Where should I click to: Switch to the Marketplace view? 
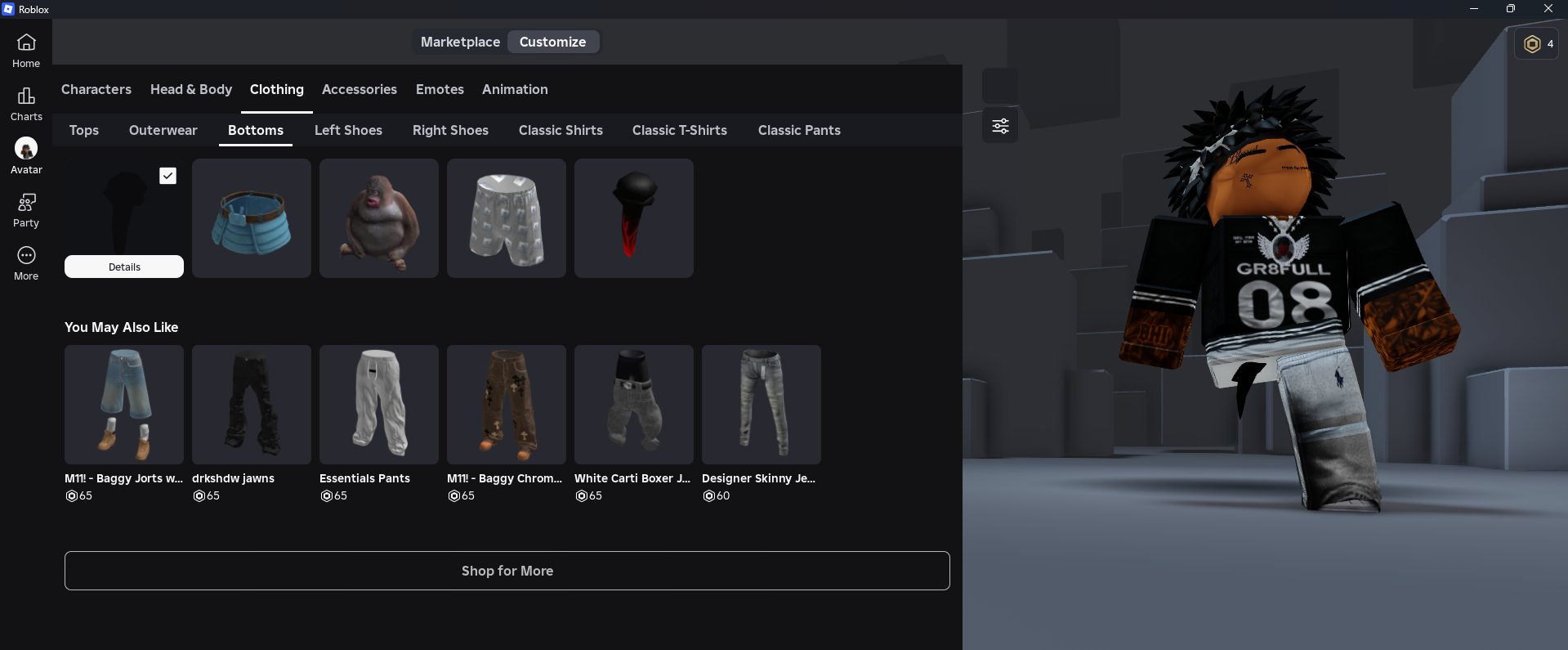(x=460, y=42)
